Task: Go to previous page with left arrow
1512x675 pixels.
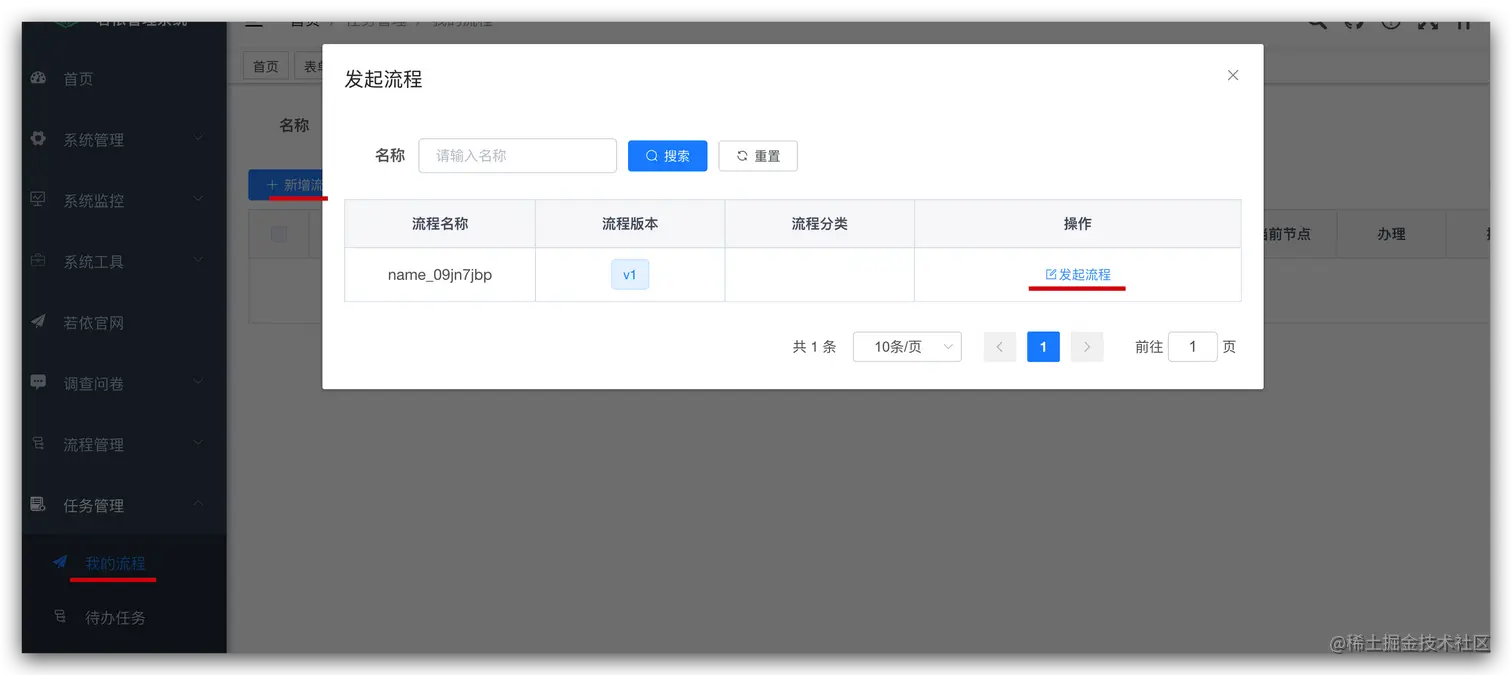Action: click(x=999, y=346)
